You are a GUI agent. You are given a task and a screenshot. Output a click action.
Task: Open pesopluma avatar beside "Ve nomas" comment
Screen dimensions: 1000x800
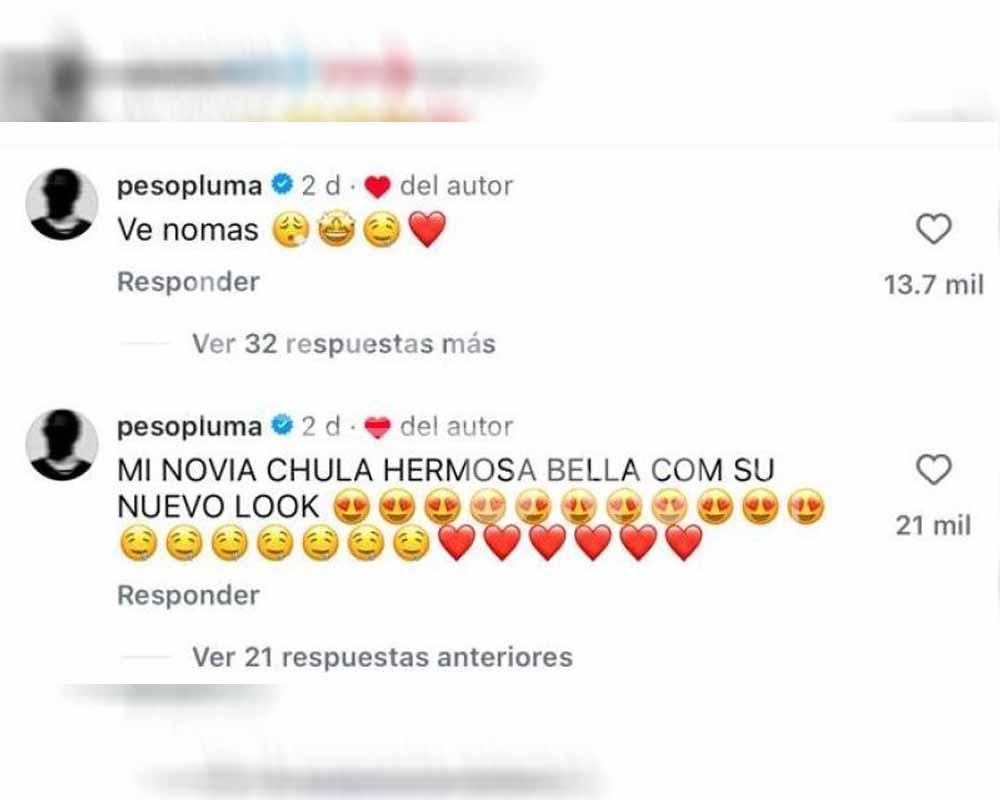[62, 204]
